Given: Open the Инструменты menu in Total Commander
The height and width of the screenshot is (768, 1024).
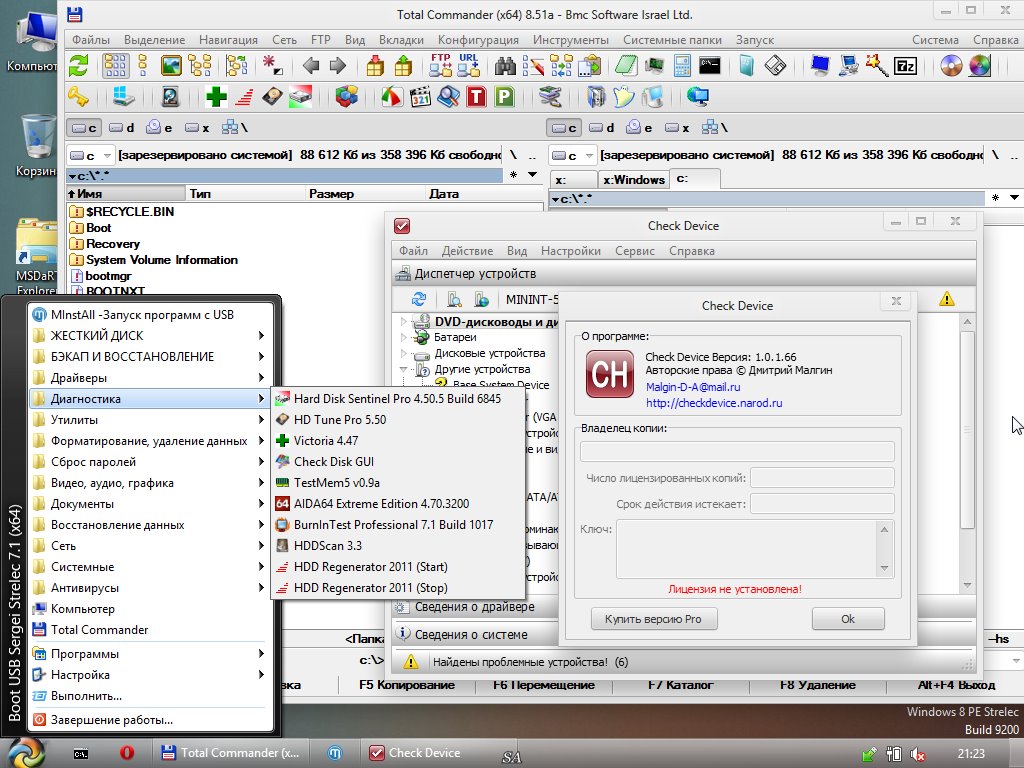Looking at the screenshot, I should pyautogui.click(x=571, y=40).
